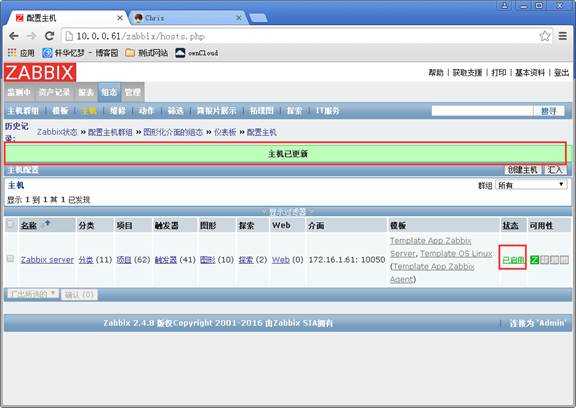Click the new tab button
The image size is (576, 408).
pyautogui.click(x=258, y=18)
